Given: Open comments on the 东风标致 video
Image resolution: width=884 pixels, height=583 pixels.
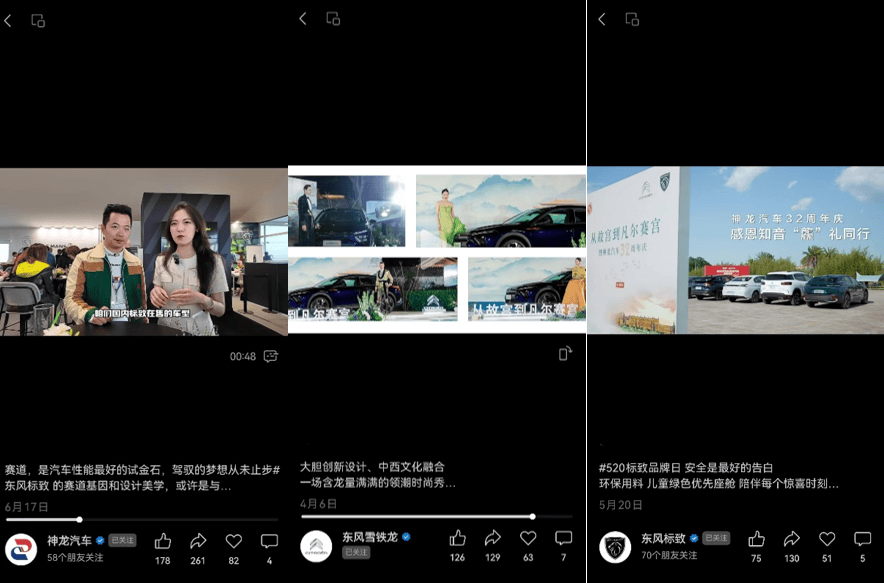Looking at the screenshot, I should (x=862, y=539).
